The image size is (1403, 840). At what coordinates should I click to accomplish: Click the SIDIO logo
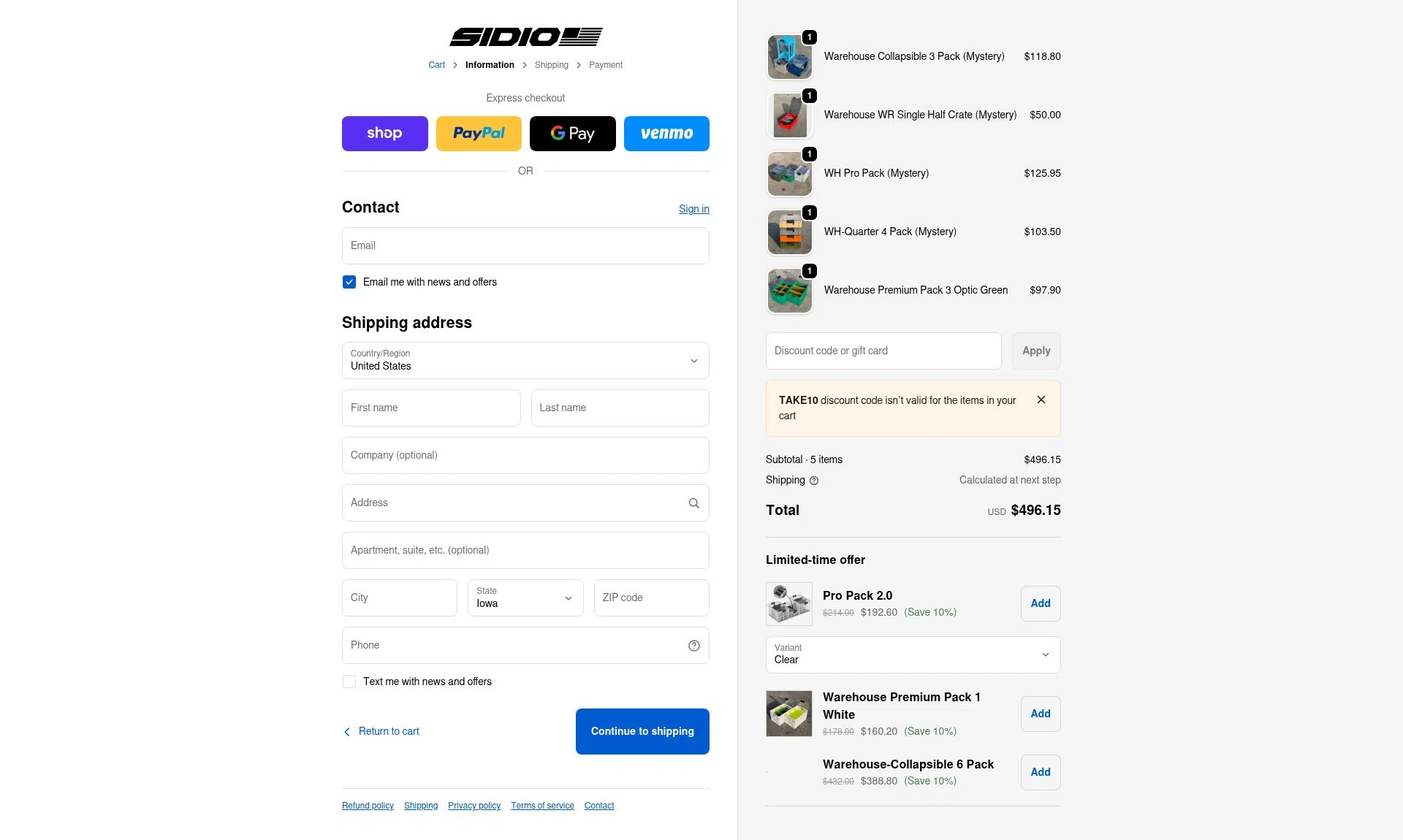pyautogui.click(x=525, y=37)
